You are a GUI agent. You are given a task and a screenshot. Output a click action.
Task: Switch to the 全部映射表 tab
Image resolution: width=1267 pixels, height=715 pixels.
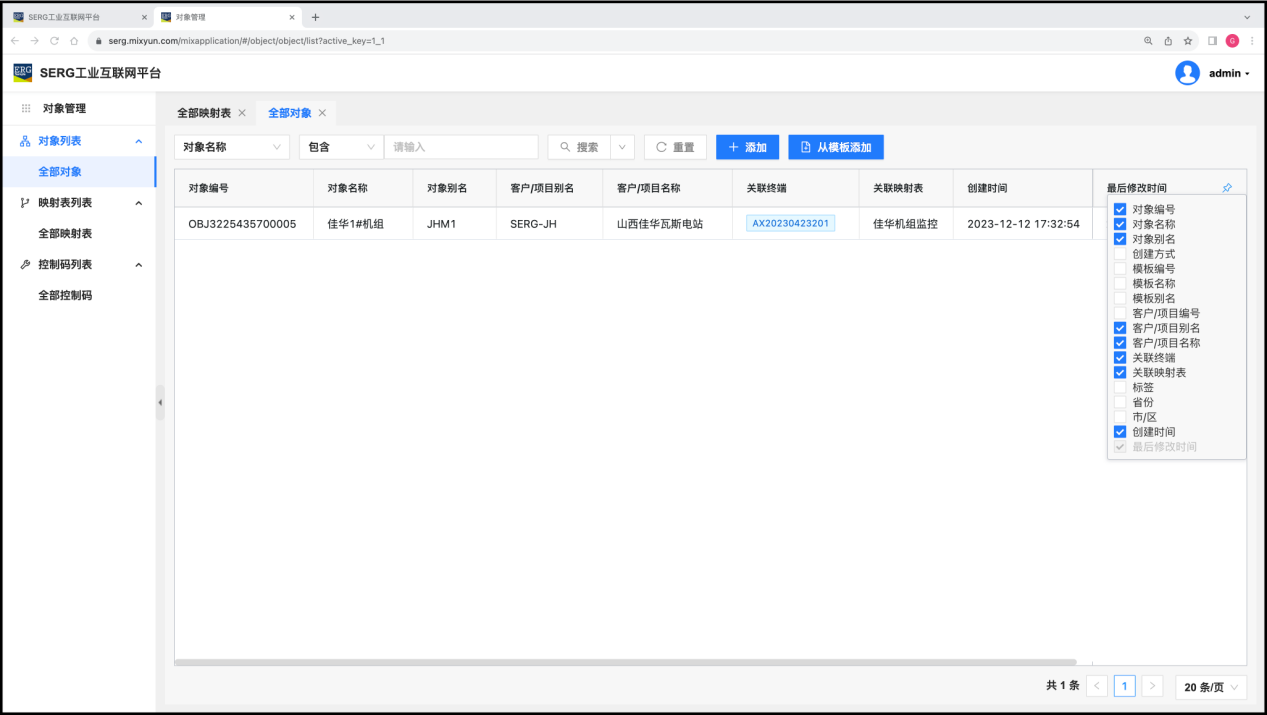click(204, 113)
